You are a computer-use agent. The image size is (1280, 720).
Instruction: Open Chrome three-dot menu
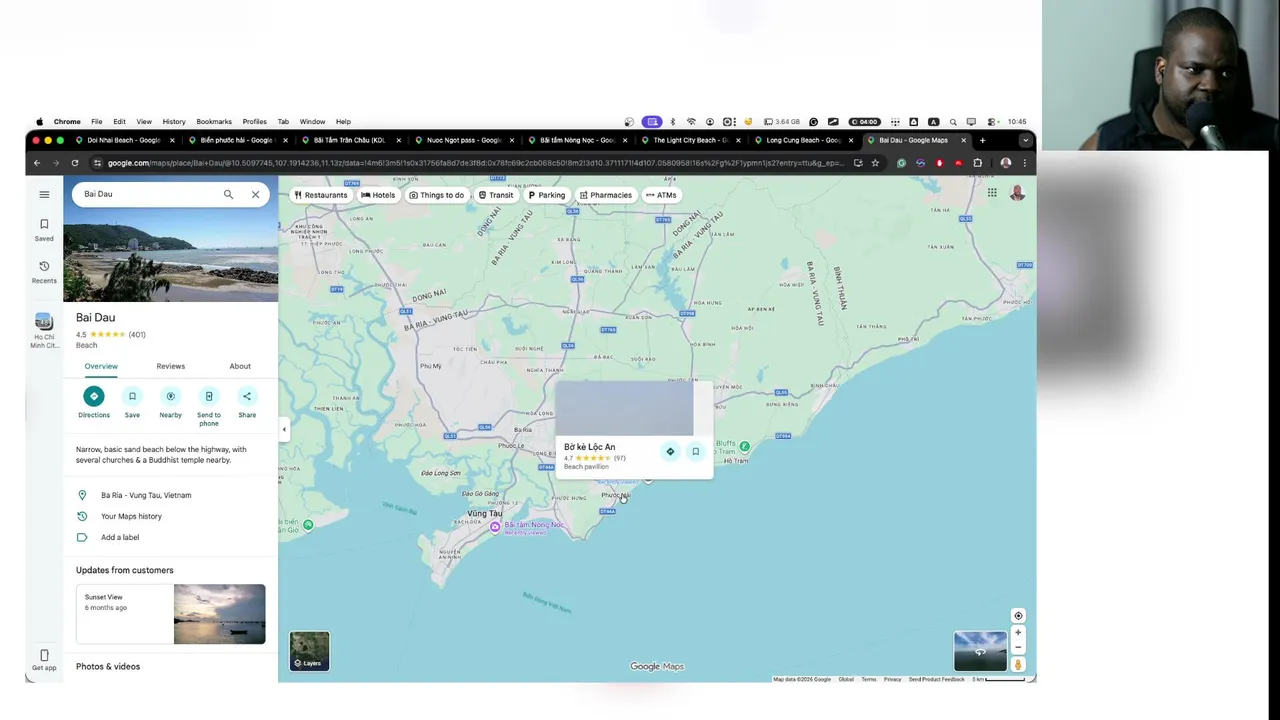[x=1024, y=163]
